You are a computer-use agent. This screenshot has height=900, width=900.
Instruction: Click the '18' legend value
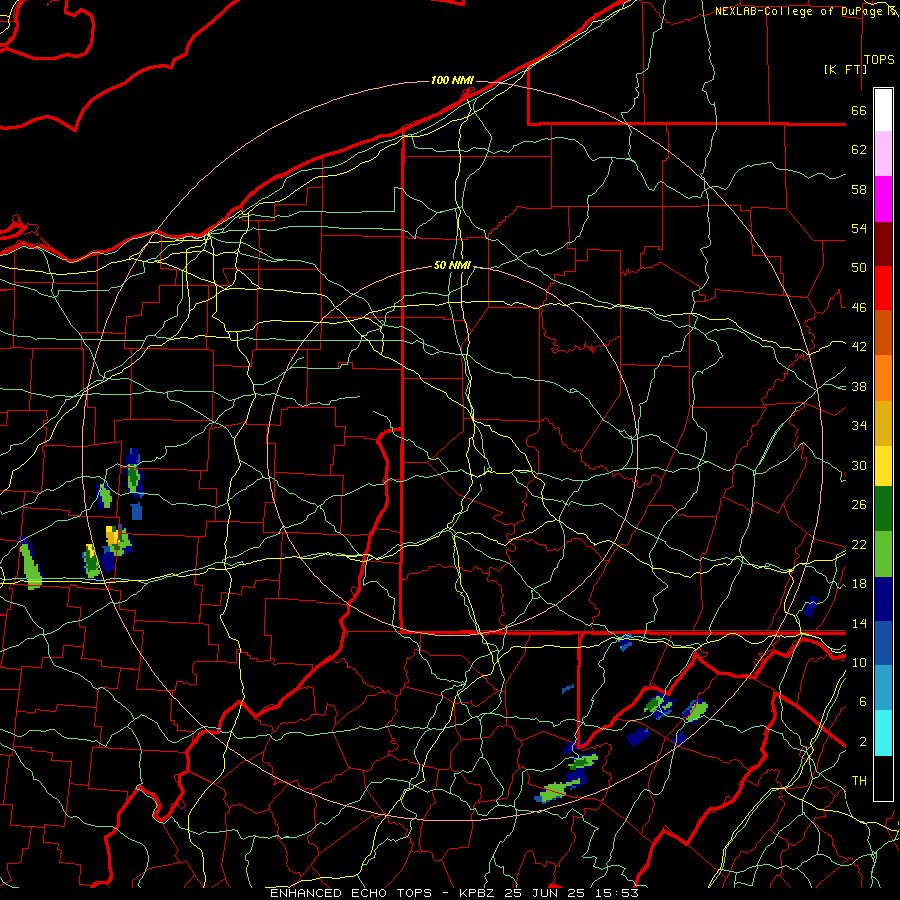(x=859, y=584)
